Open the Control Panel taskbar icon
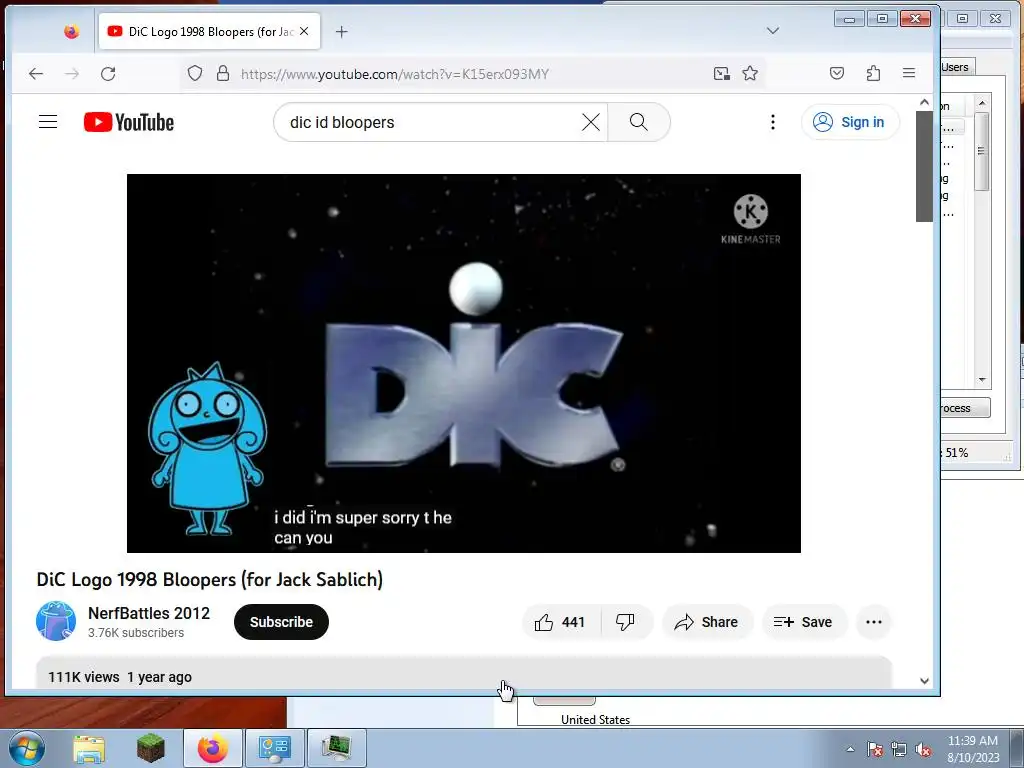The image size is (1024, 768). tap(274, 748)
